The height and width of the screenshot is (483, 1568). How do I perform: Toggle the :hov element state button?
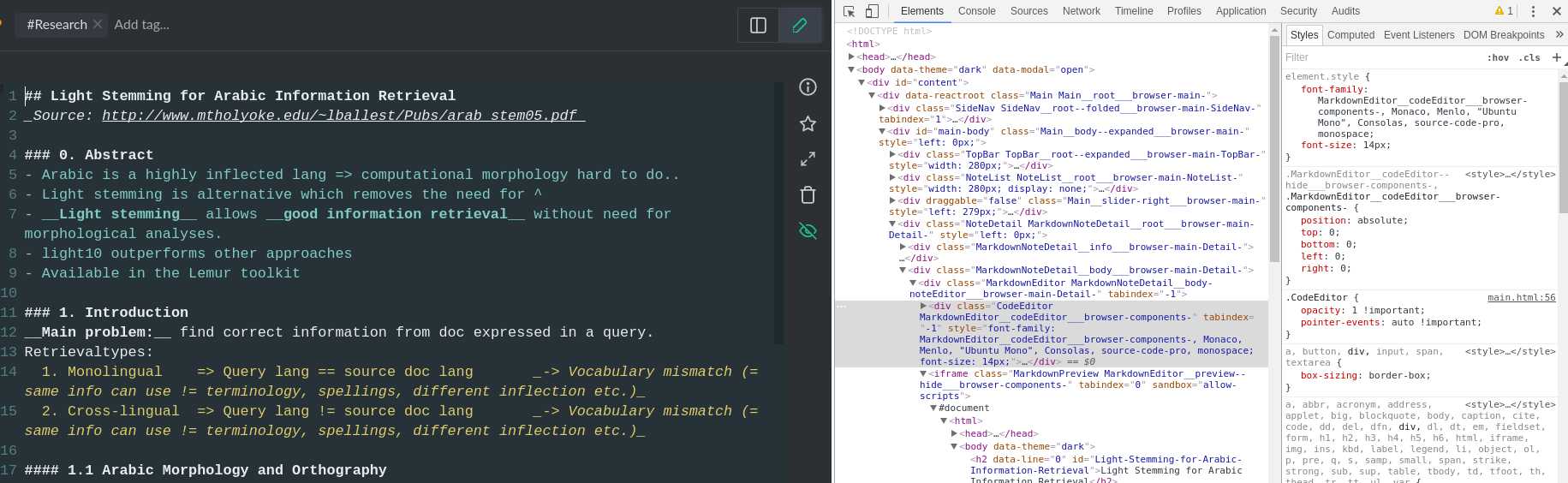pyautogui.click(x=1498, y=57)
